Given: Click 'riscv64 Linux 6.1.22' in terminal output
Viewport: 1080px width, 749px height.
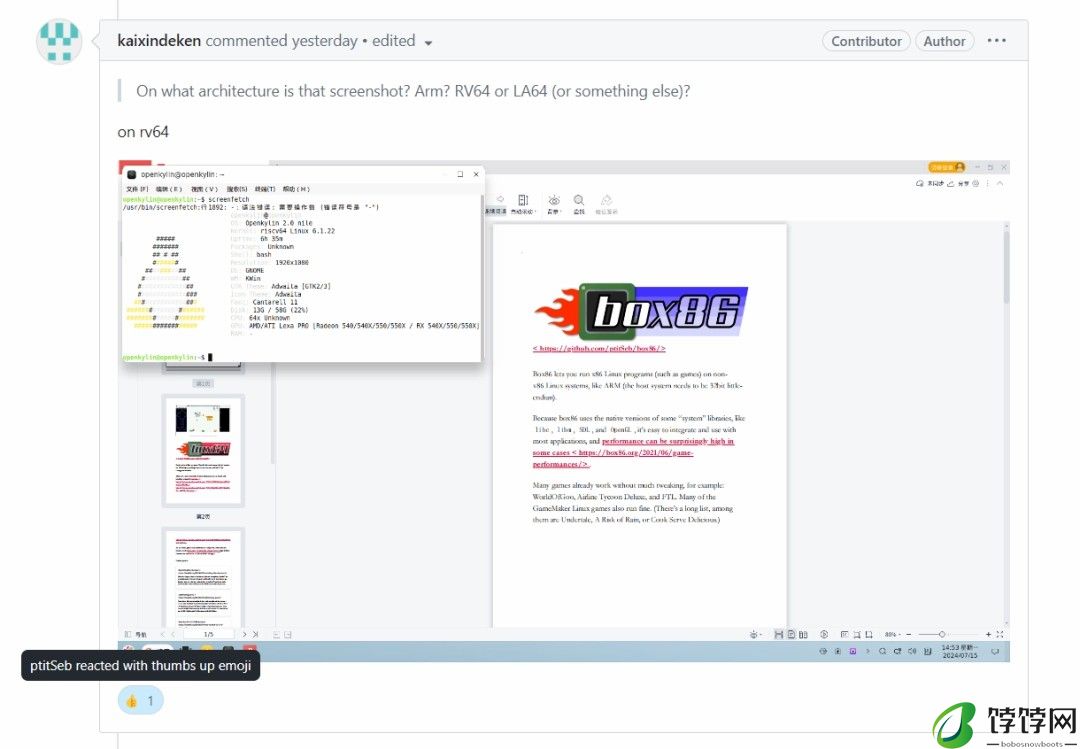Looking at the screenshot, I should point(298,231).
